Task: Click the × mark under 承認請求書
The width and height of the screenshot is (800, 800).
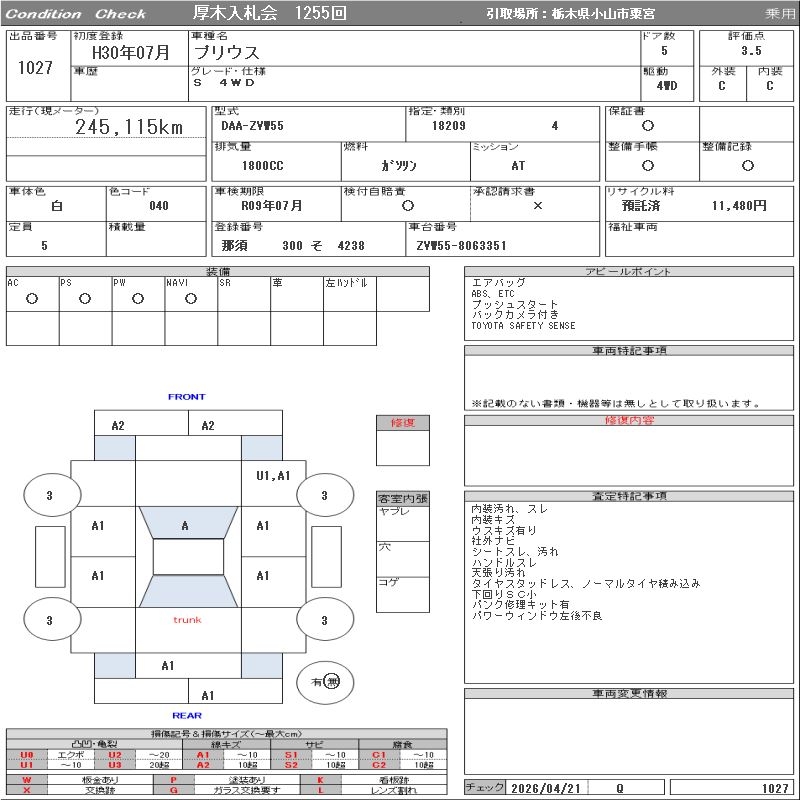Action: point(537,206)
